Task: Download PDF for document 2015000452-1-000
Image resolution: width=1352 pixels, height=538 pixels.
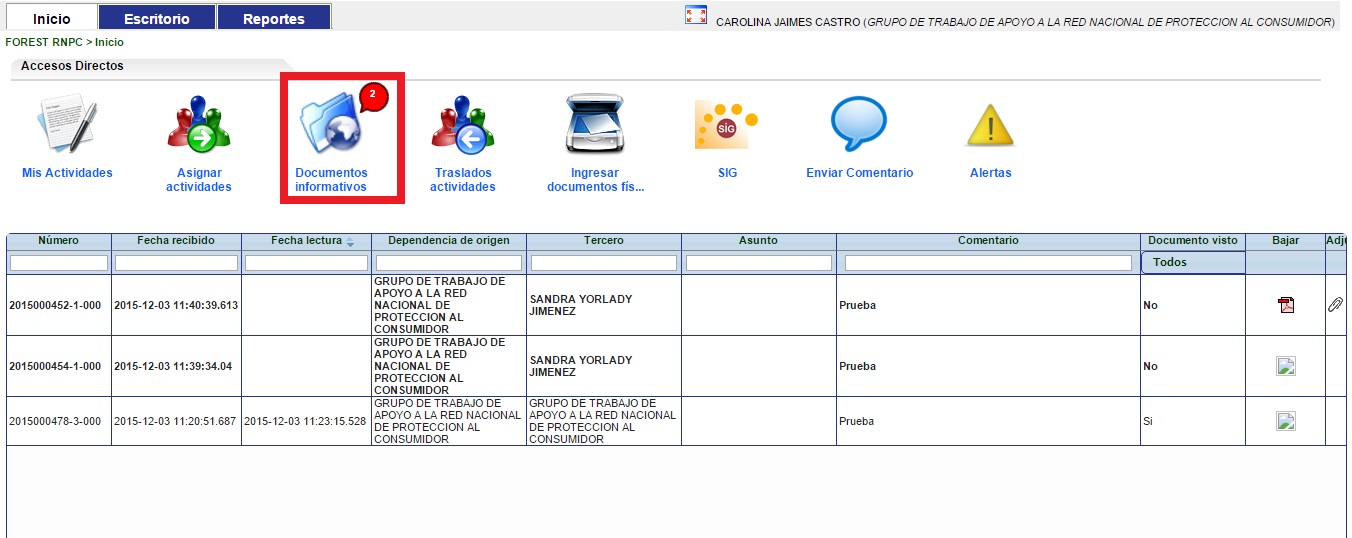Action: (1286, 305)
